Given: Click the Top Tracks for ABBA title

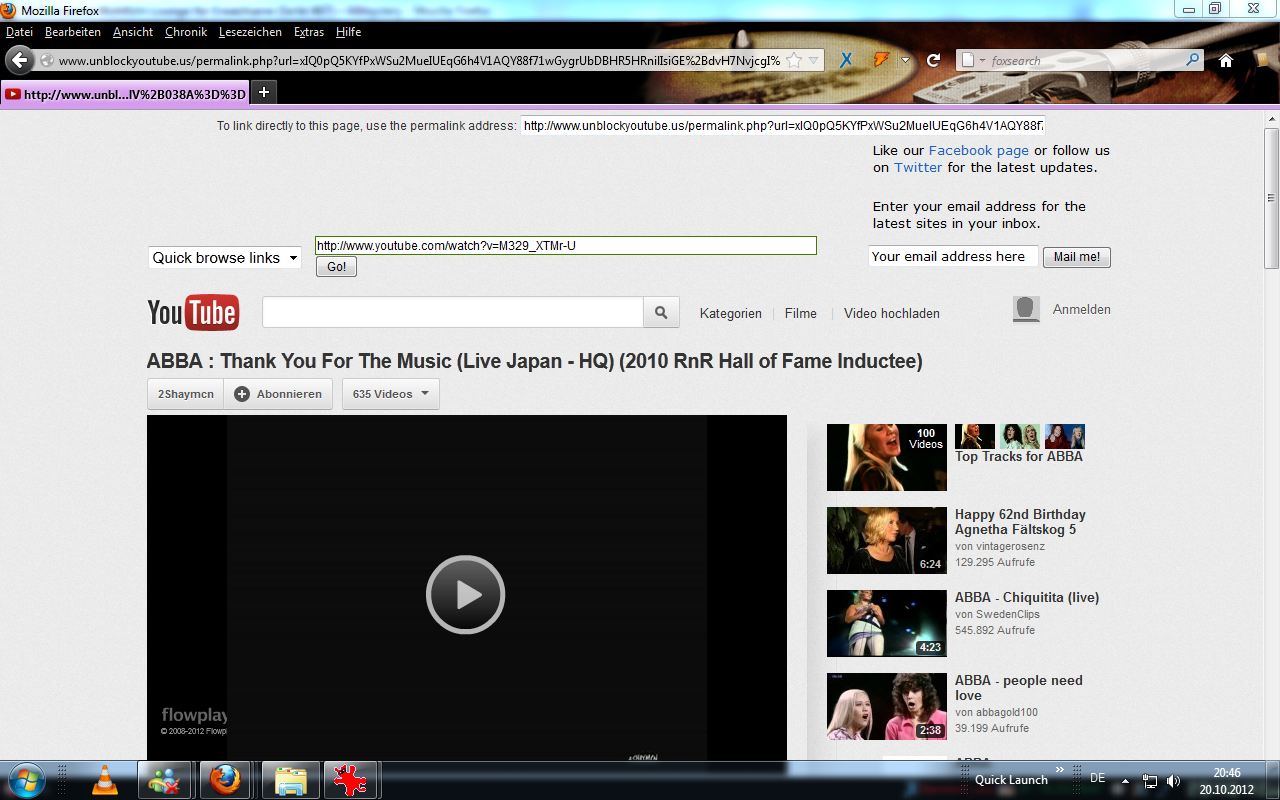Looking at the screenshot, I should tap(1018, 456).
